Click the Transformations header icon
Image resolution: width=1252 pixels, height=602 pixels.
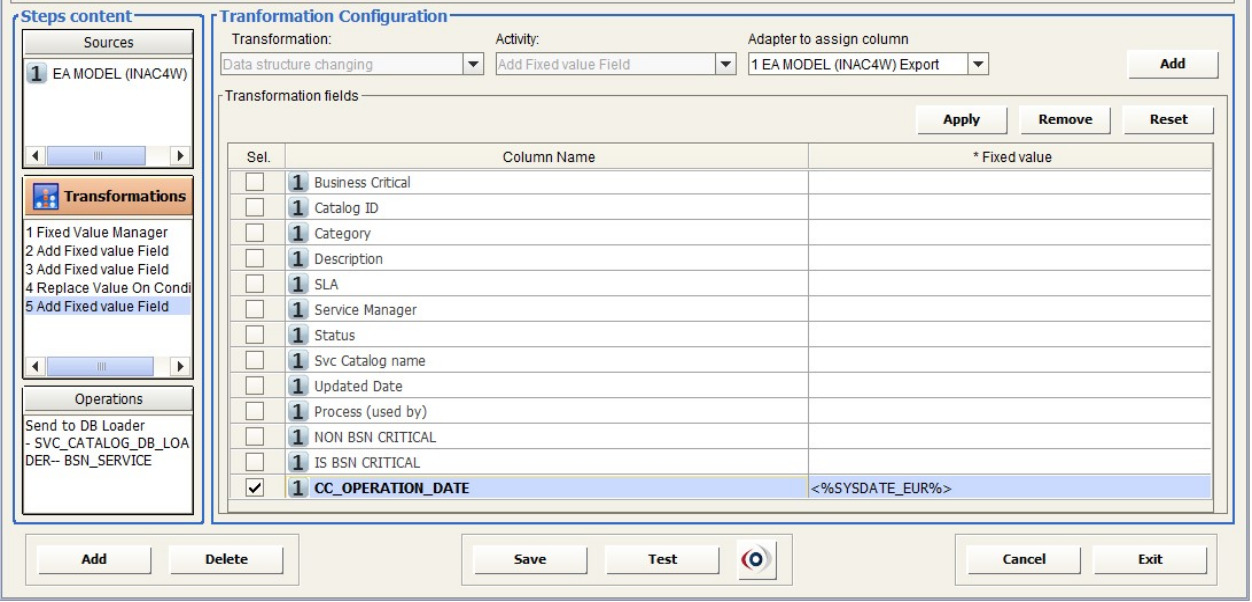(x=46, y=197)
